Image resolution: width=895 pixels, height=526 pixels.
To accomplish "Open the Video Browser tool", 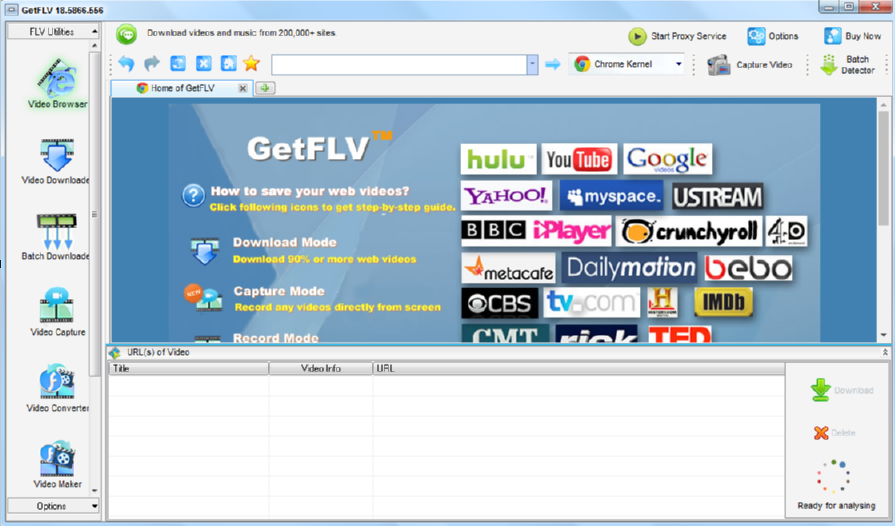I will click(x=57, y=83).
